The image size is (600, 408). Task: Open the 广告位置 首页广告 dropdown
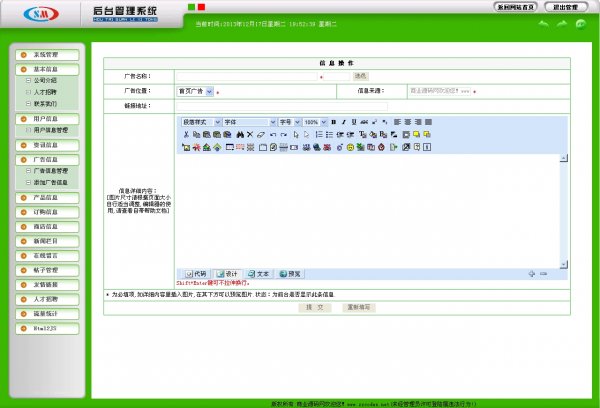[x=195, y=91]
